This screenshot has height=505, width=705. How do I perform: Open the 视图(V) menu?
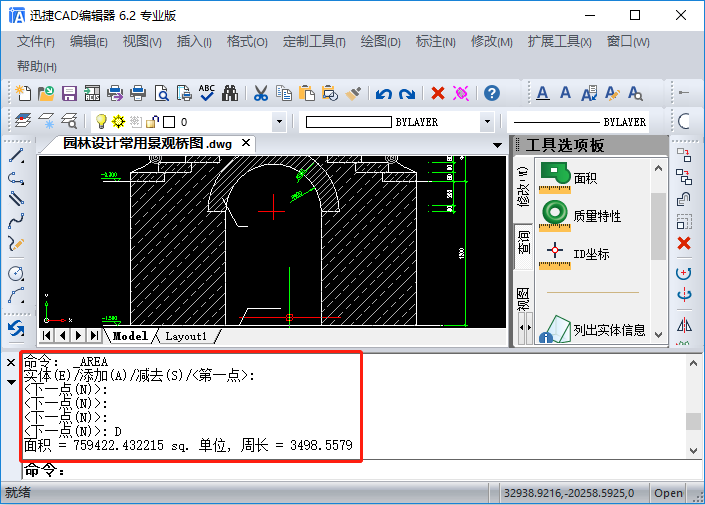click(x=142, y=42)
